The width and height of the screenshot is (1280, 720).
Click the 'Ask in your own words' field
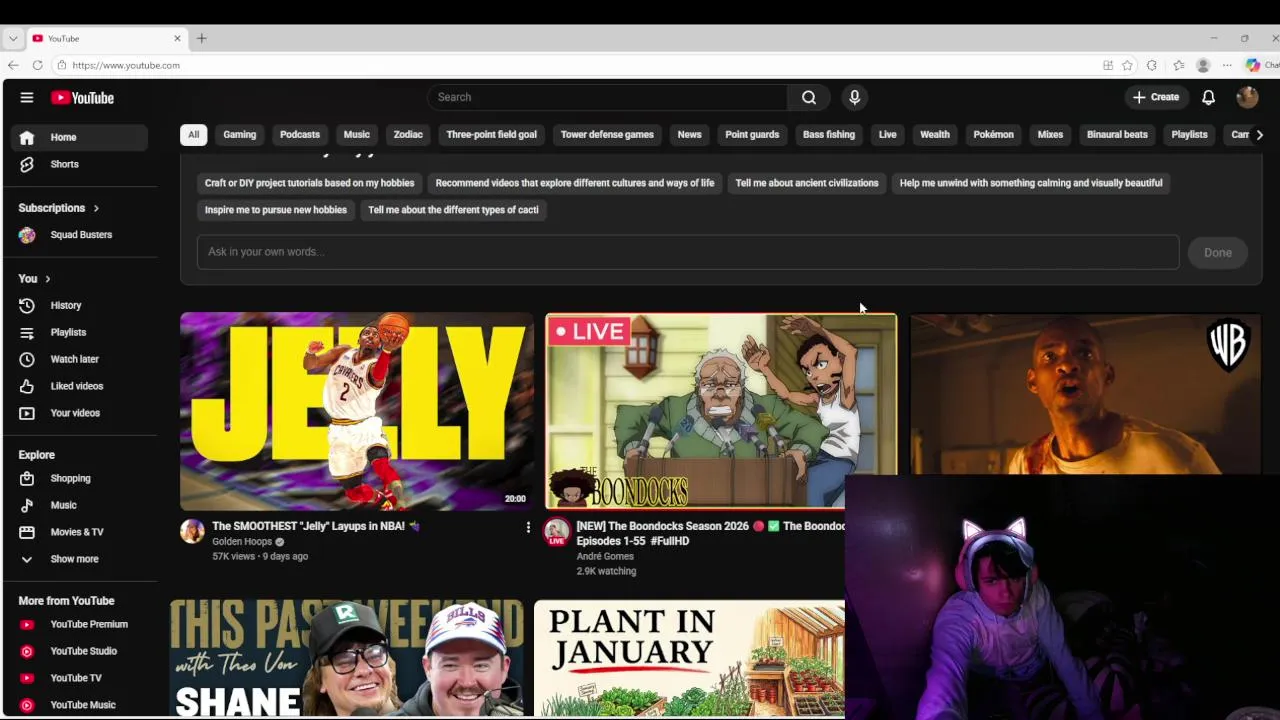688,252
